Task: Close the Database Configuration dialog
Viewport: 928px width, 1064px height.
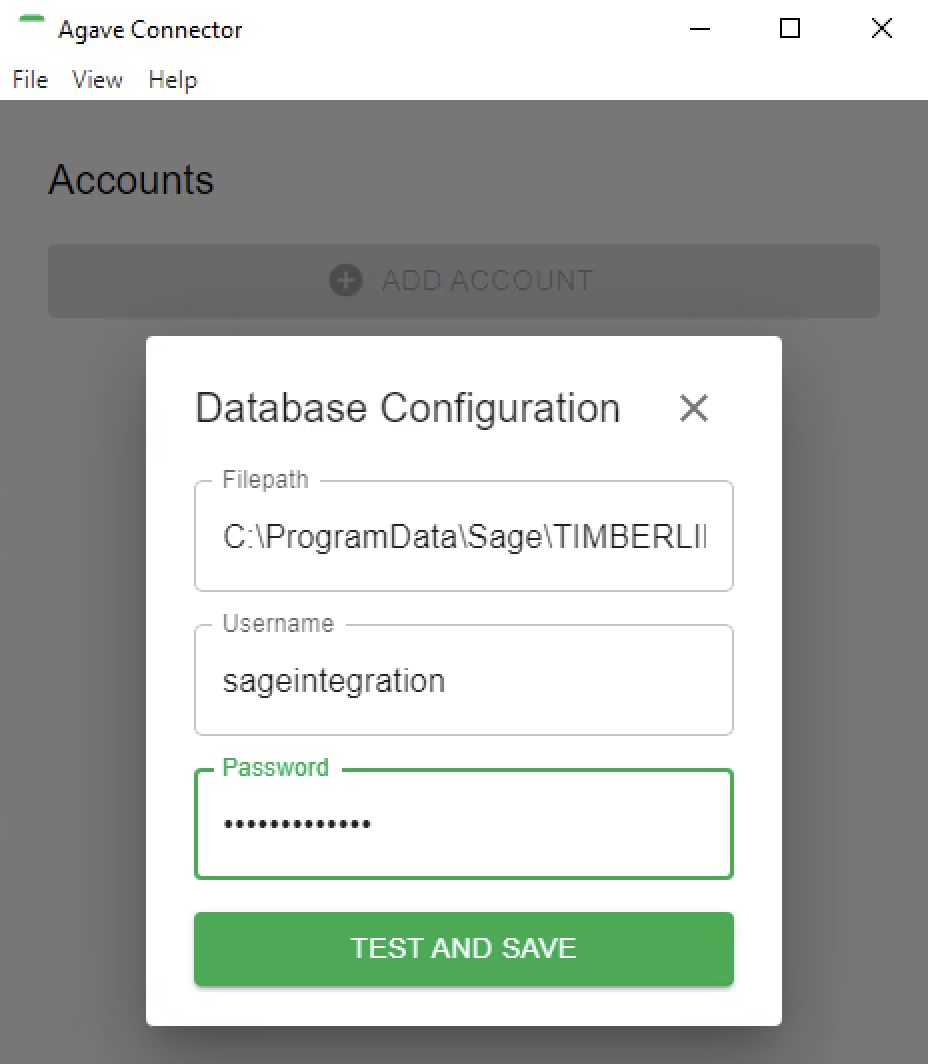Action: 693,408
